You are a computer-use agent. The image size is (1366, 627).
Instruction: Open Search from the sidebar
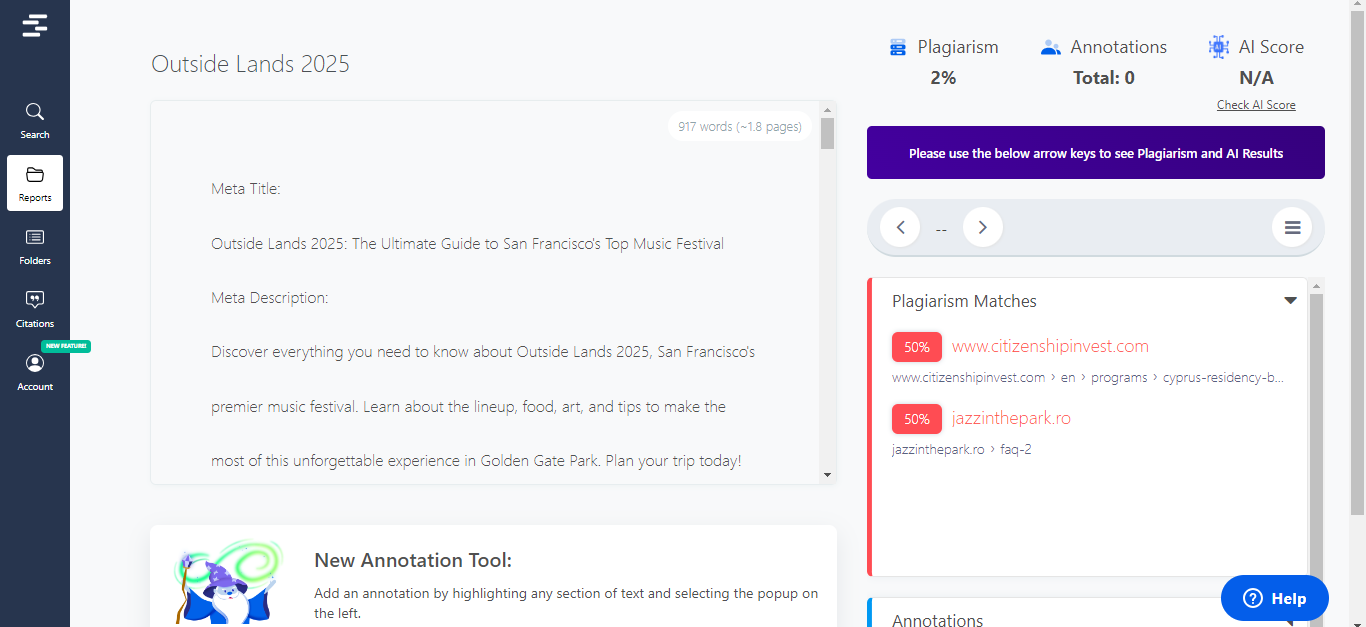coord(35,120)
